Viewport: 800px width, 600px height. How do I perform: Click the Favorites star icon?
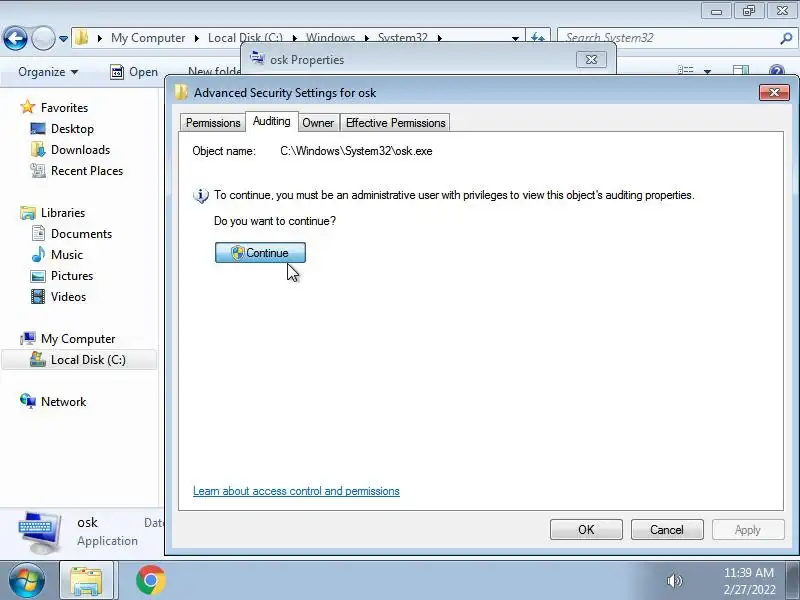[28, 107]
